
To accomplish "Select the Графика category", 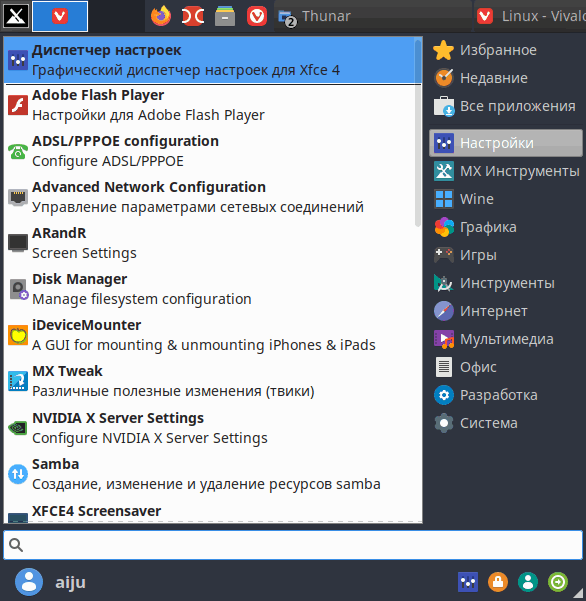I will pyautogui.click(x=506, y=227).
